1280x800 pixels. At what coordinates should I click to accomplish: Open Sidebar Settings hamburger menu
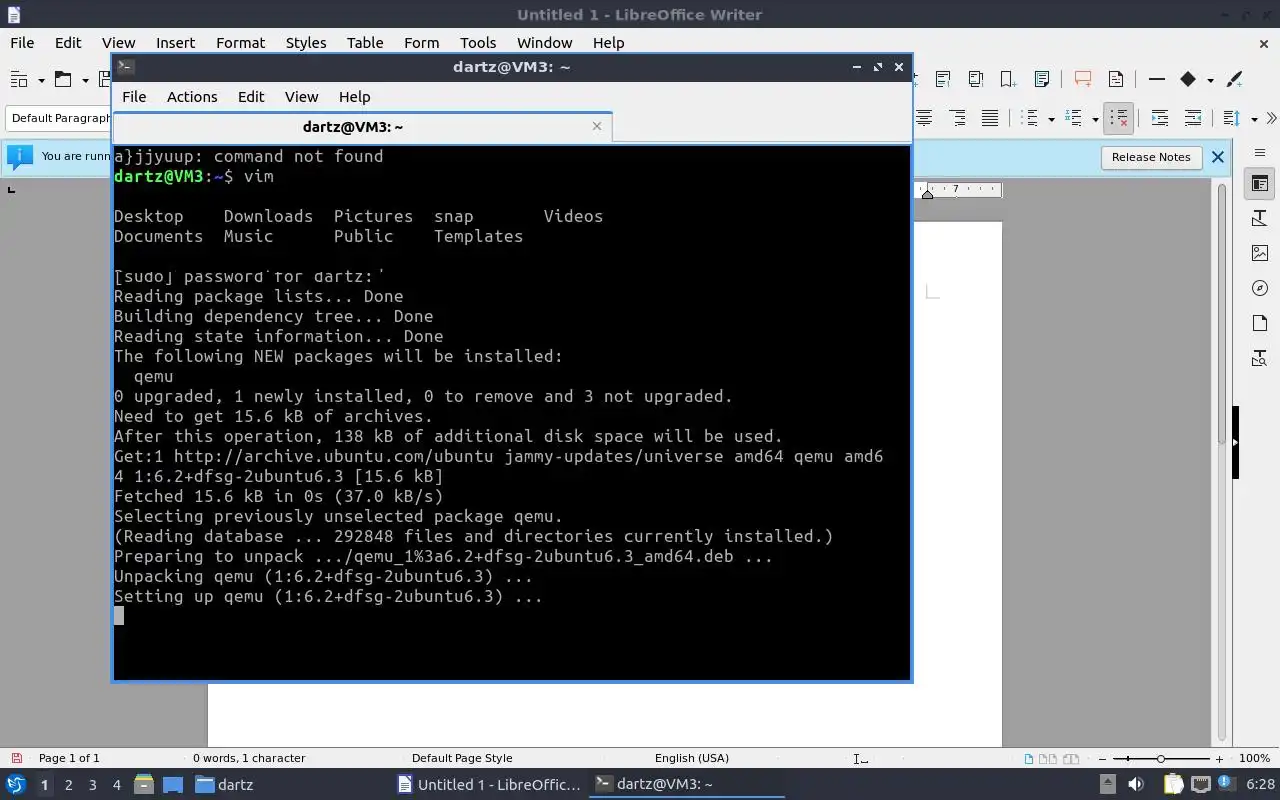[1260, 152]
